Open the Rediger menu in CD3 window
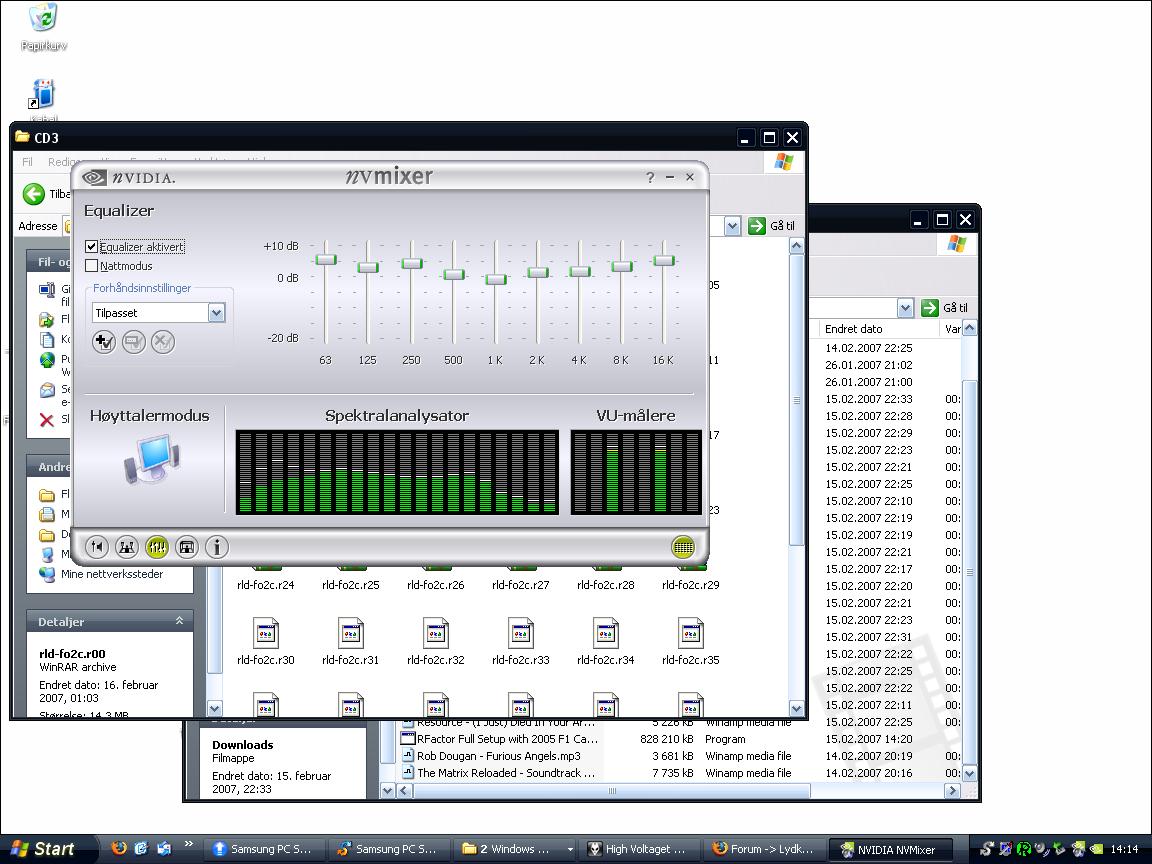 (63, 162)
